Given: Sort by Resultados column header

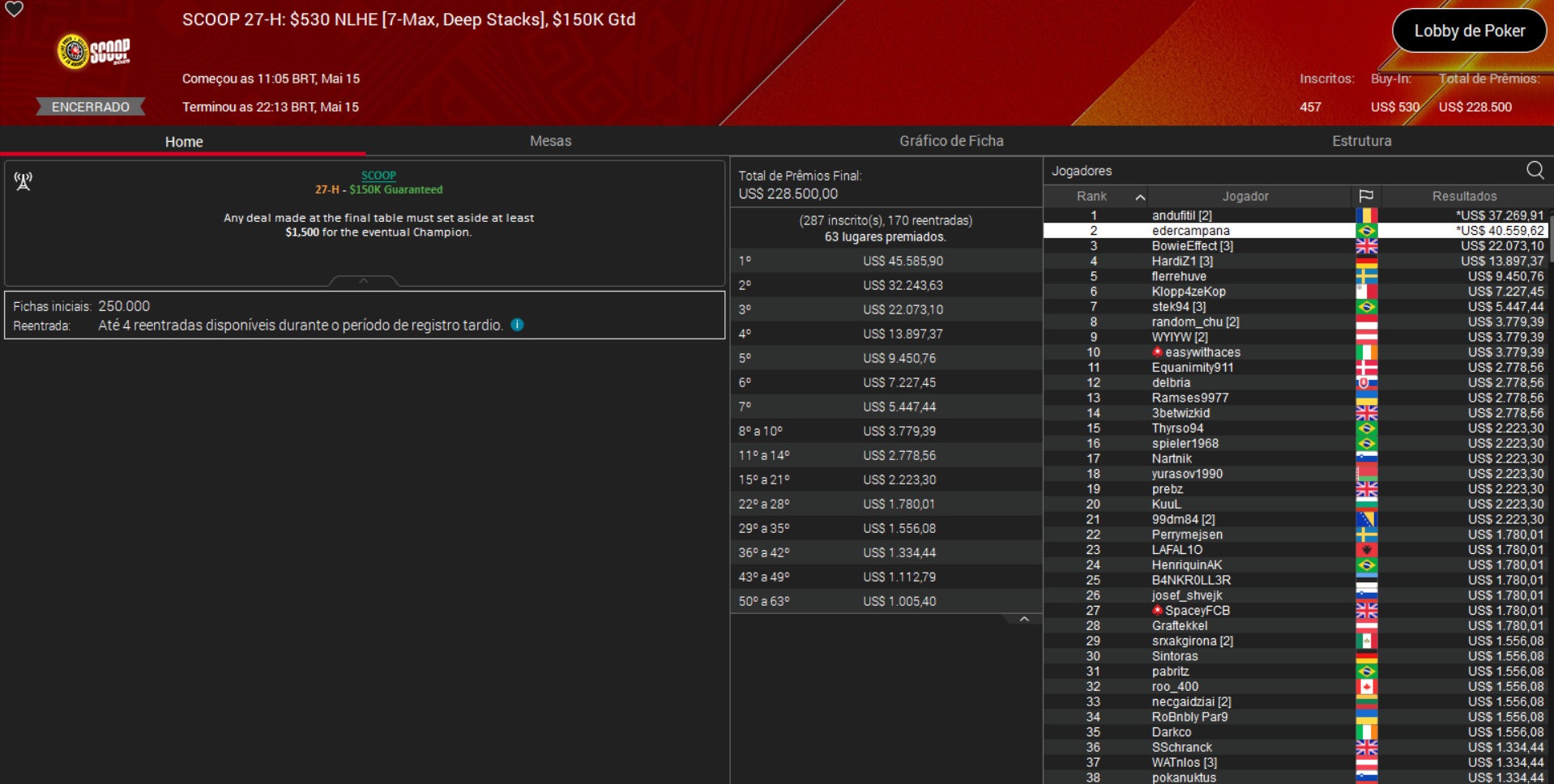Looking at the screenshot, I should coord(1464,196).
